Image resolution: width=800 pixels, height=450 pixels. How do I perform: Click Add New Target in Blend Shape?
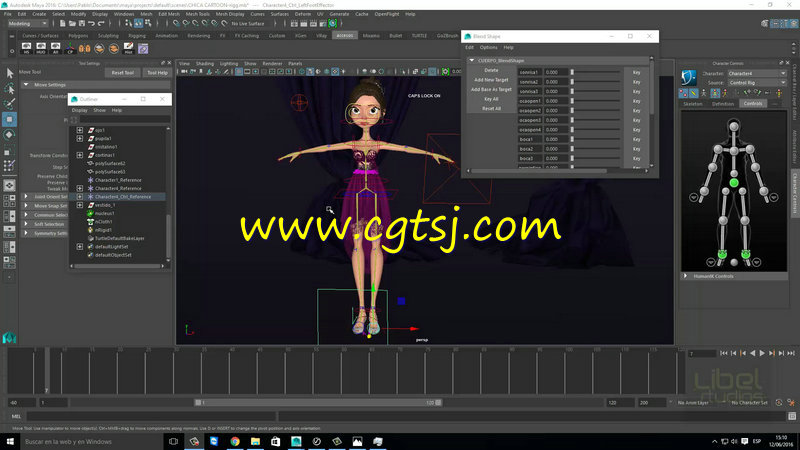pyautogui.click(x=491, y=80)
